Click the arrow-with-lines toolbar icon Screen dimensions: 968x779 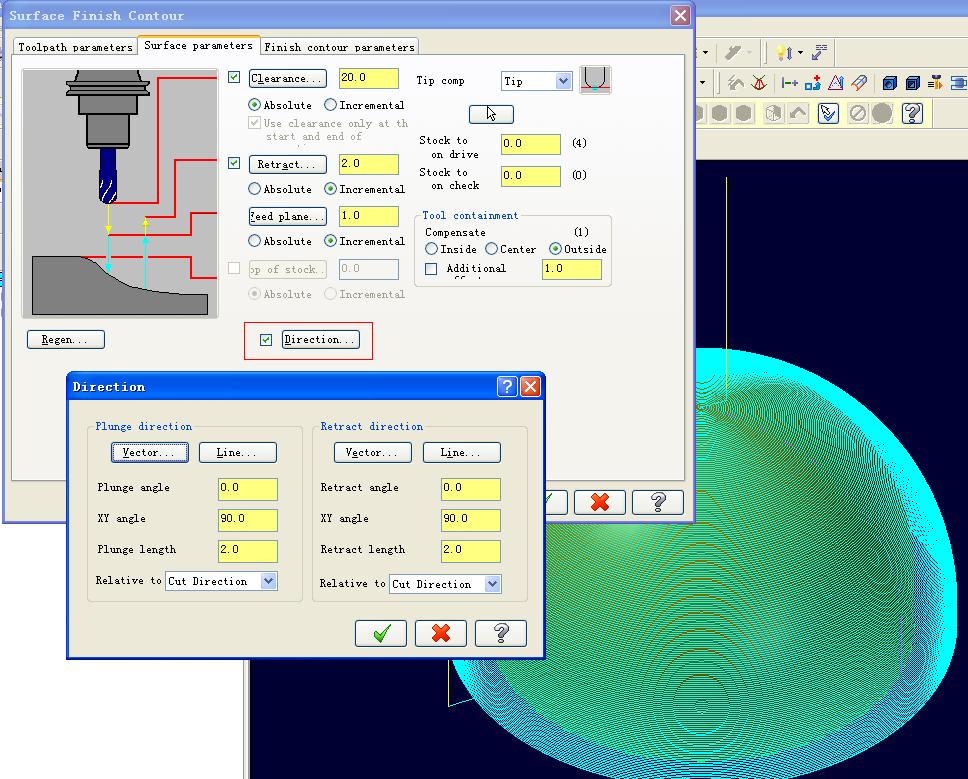point(820,52)
